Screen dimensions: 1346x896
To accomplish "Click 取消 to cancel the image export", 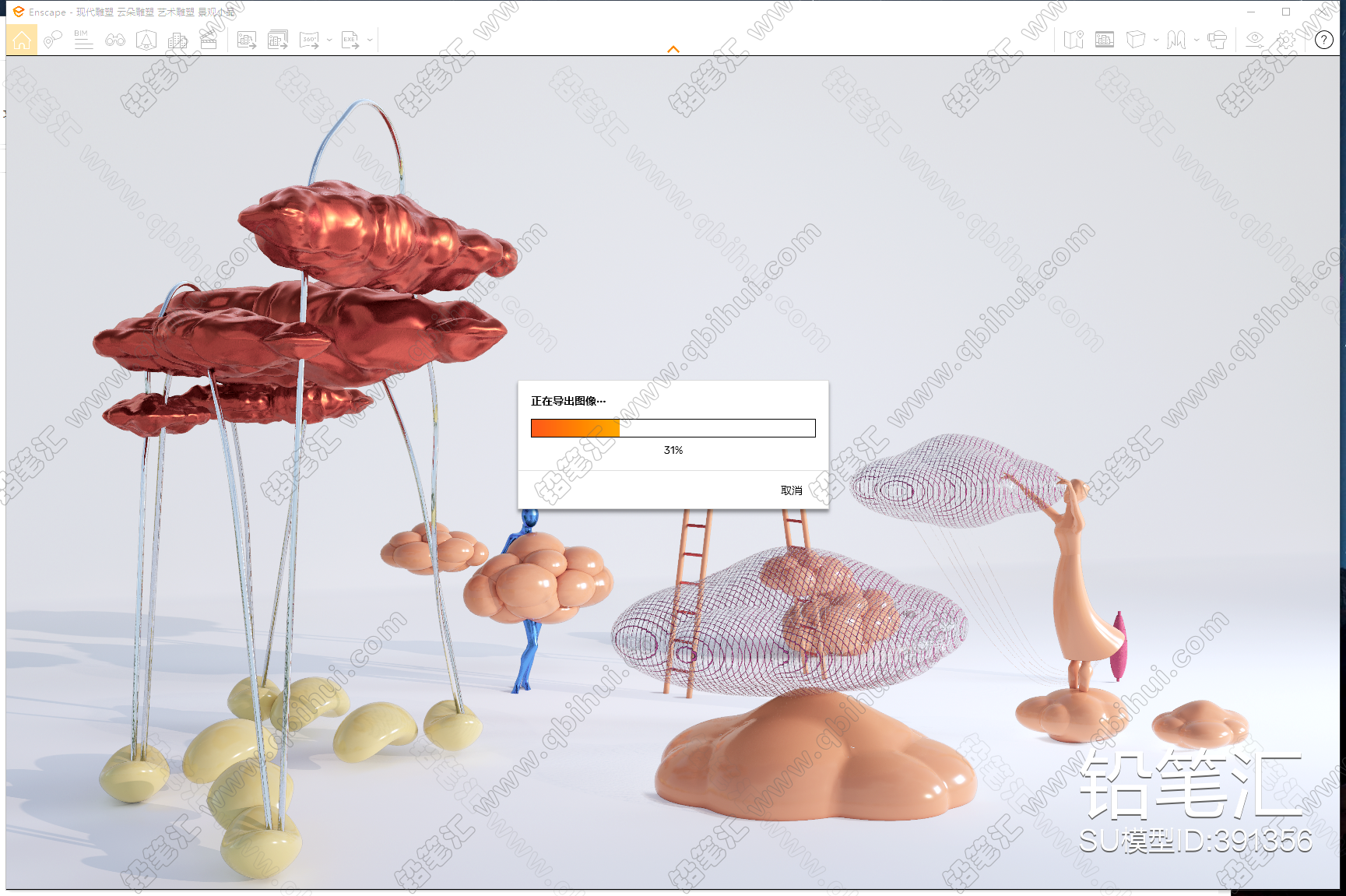I will (792, 490).
